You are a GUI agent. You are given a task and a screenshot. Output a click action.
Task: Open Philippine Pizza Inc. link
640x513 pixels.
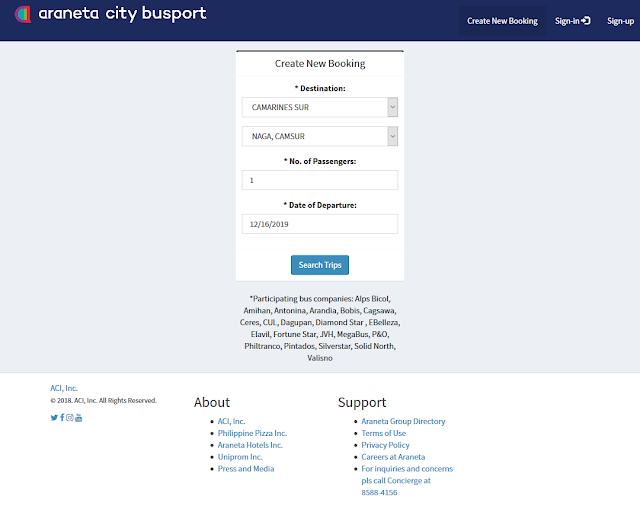click(x=252, y=433)
